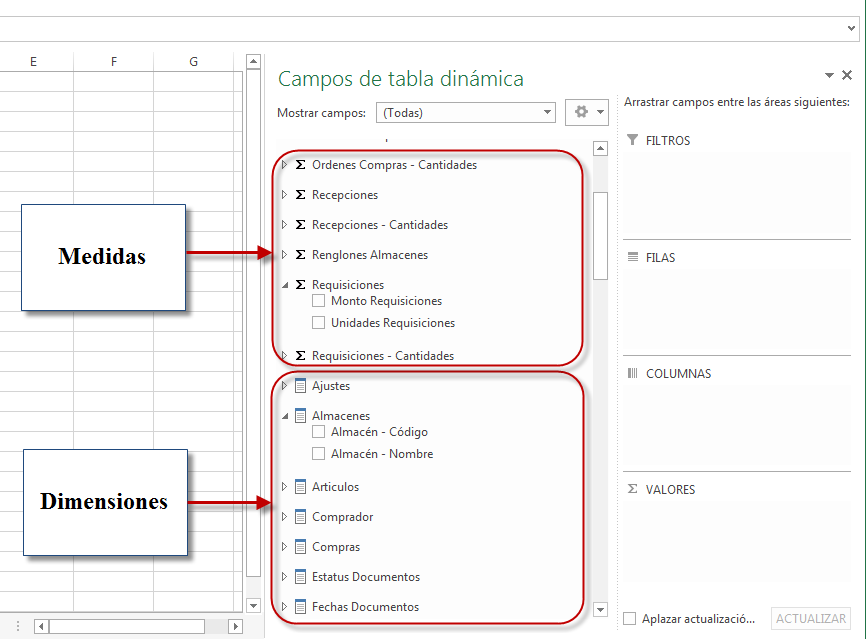Select the Sigma icon next to Recepciones

pyautogui.click(x=300, y=195)
